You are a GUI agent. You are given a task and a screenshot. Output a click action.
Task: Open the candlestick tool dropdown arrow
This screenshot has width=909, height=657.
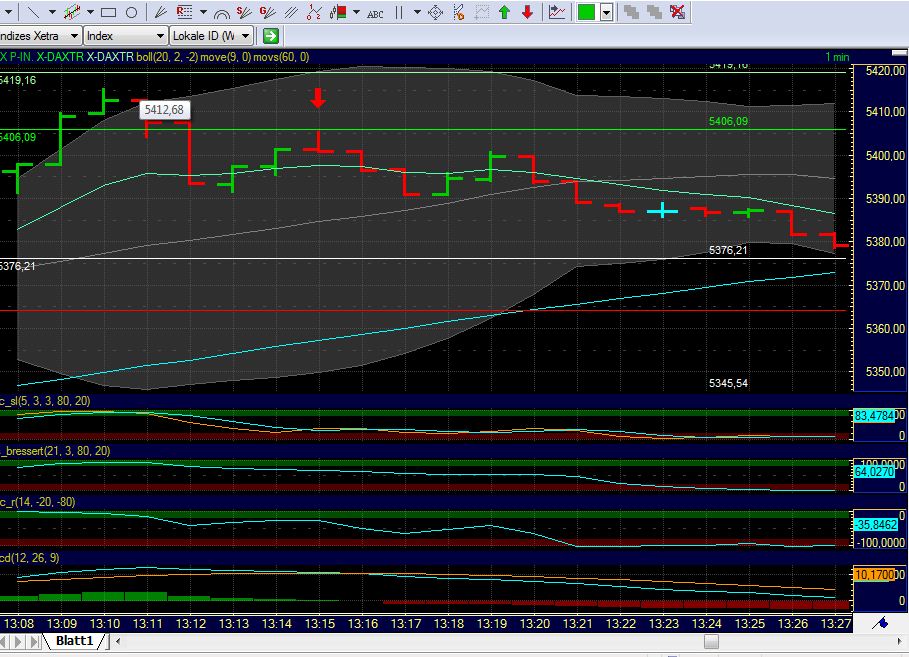click(x=356, y=12)
